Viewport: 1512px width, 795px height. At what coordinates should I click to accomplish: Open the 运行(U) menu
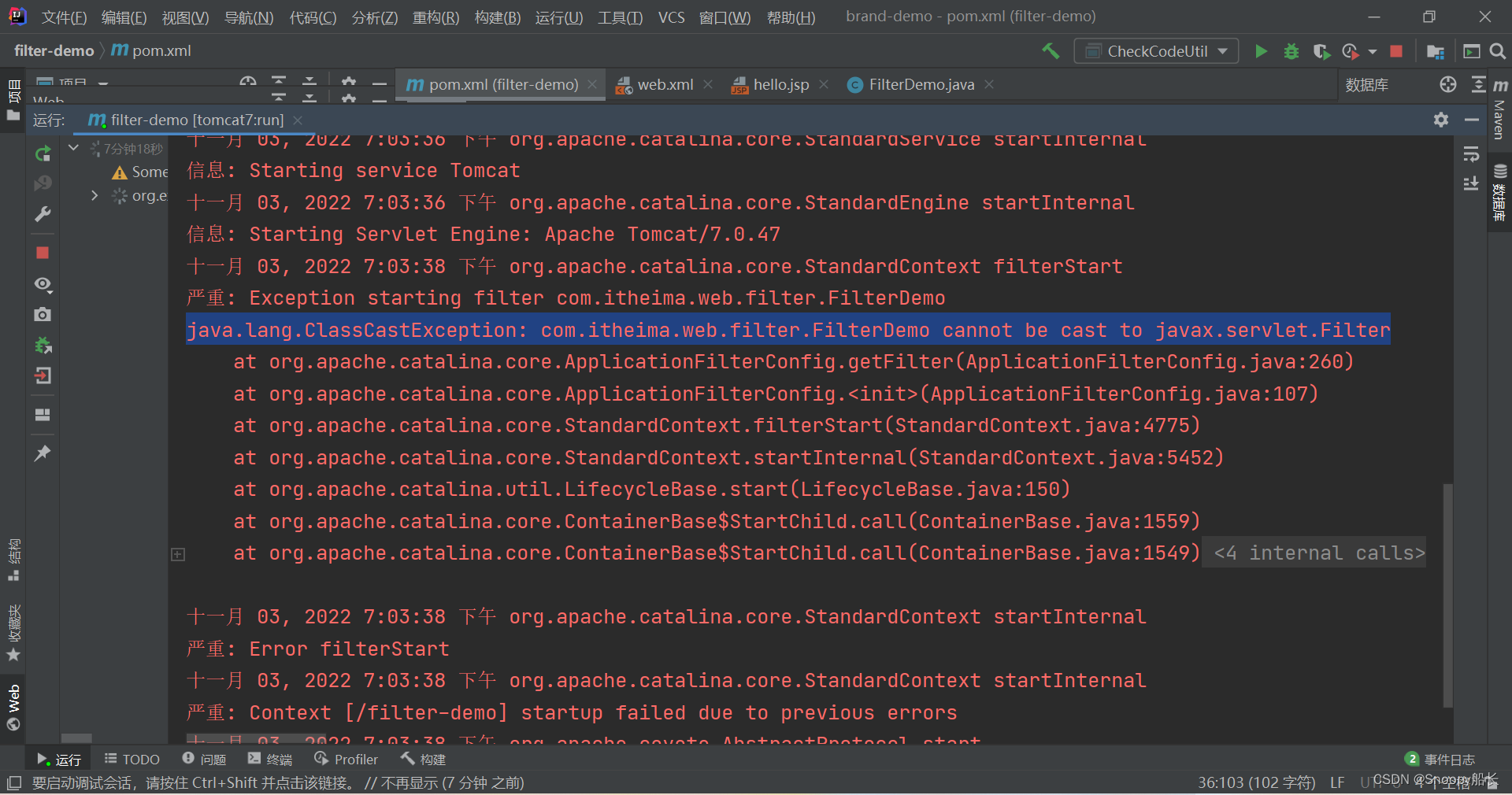tap(559, 17)
